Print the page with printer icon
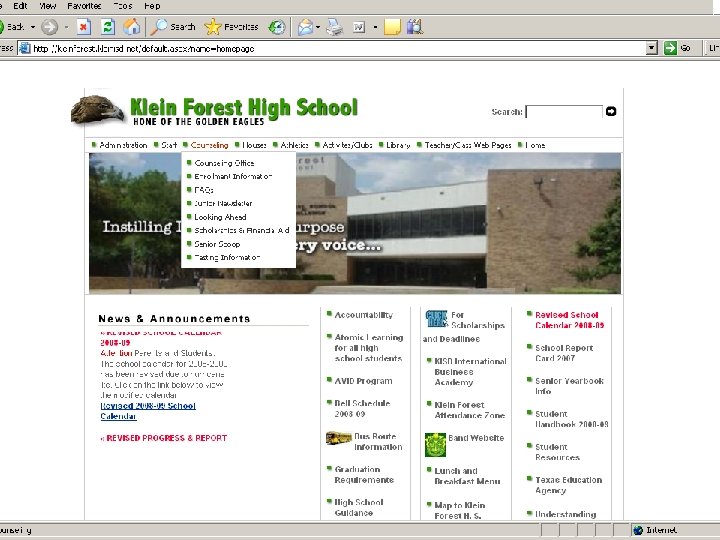Viewport: 720px width, 540px height. point(334,27)
